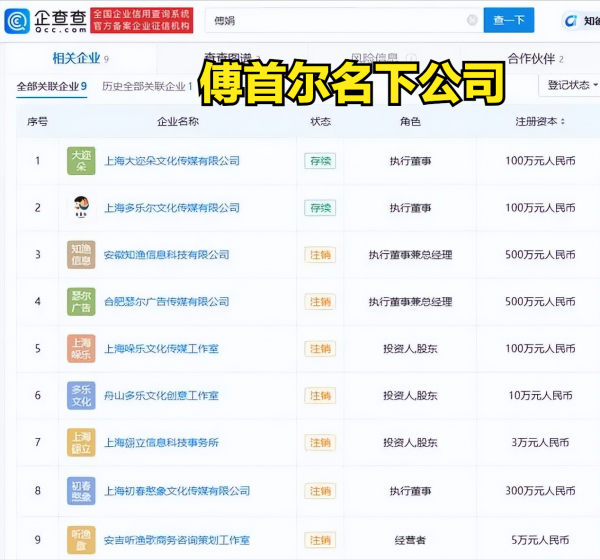Screen dimensions: 600x560
Task: Open the 上海多乐尔 cartoon avatar logo
Action: [x=81, y=207]
